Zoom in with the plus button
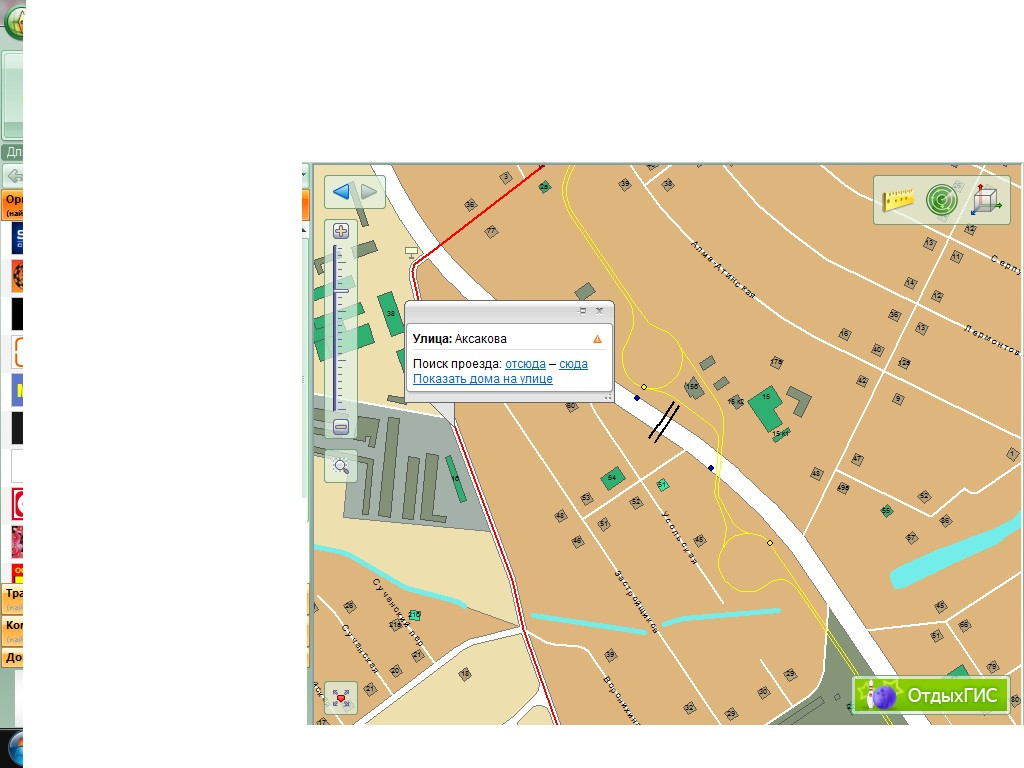1024x768 pixels. point(341,231)
